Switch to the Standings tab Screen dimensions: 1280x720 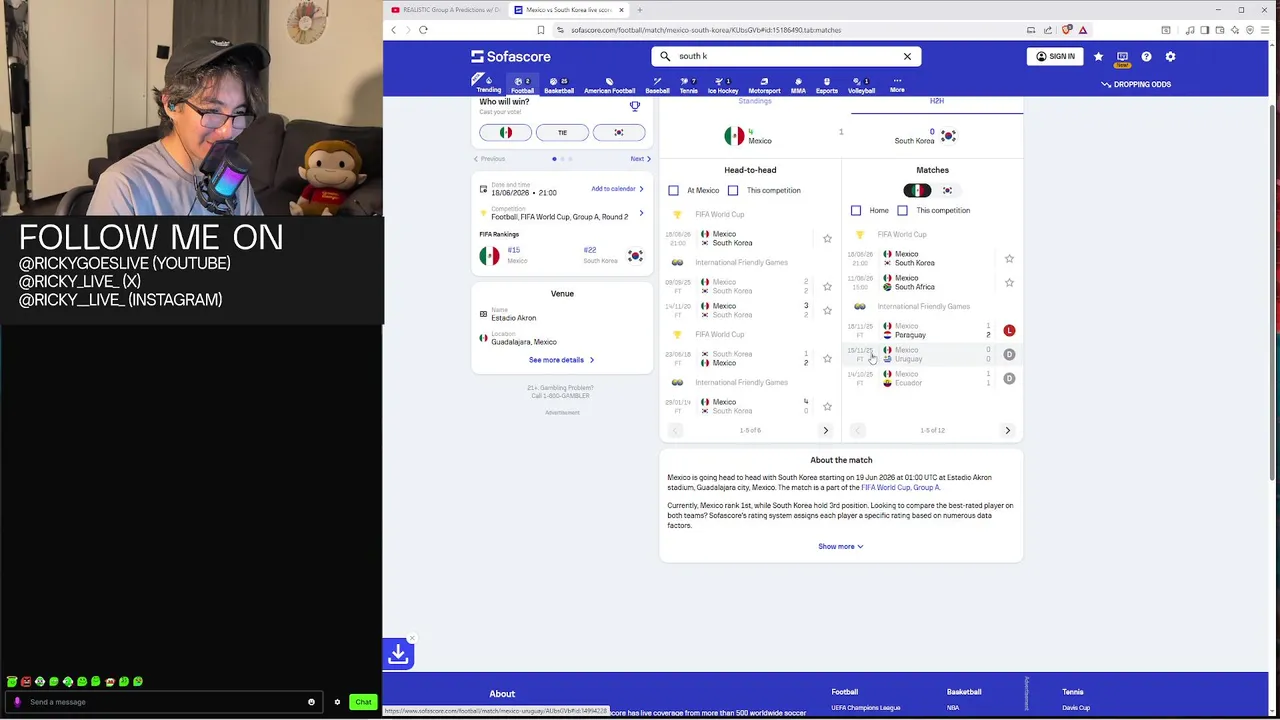click(755, 102)
